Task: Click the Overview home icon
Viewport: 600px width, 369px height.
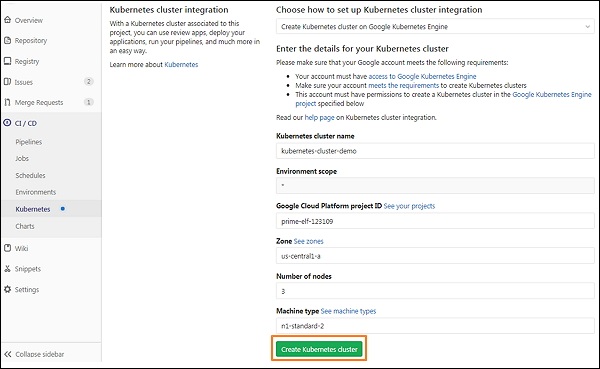Action: 7,20
